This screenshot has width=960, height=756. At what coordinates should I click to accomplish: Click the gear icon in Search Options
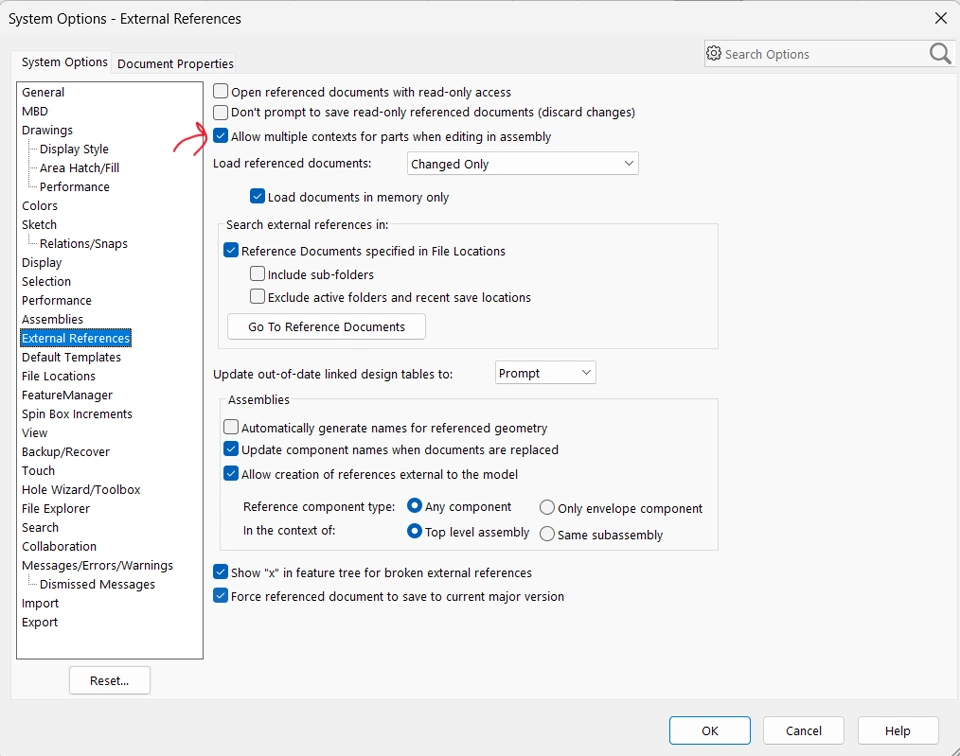(x=713, y=53)
